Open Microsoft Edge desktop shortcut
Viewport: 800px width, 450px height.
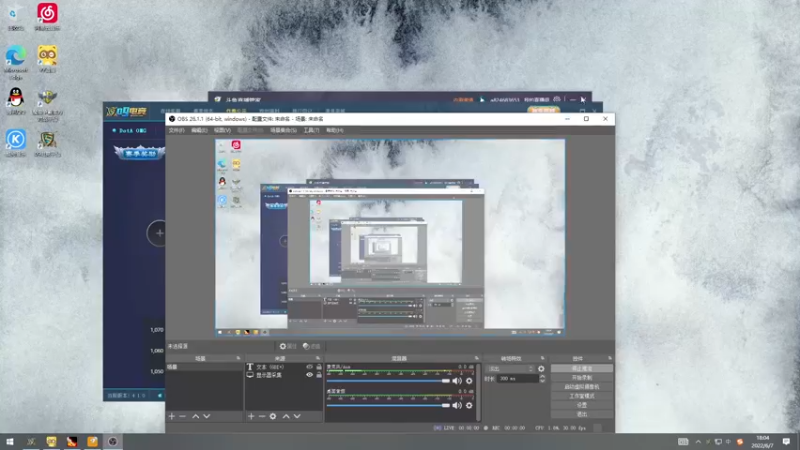(16, 62)
